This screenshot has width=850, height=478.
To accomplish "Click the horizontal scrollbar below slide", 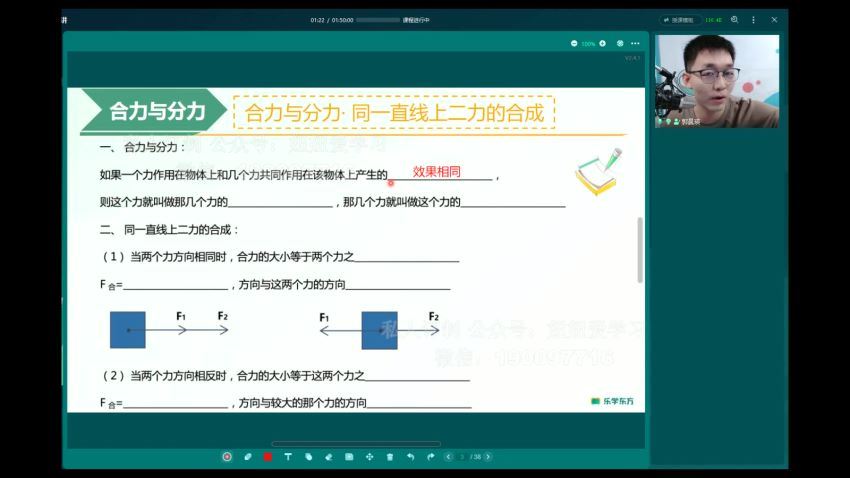I will click(356, 443).
